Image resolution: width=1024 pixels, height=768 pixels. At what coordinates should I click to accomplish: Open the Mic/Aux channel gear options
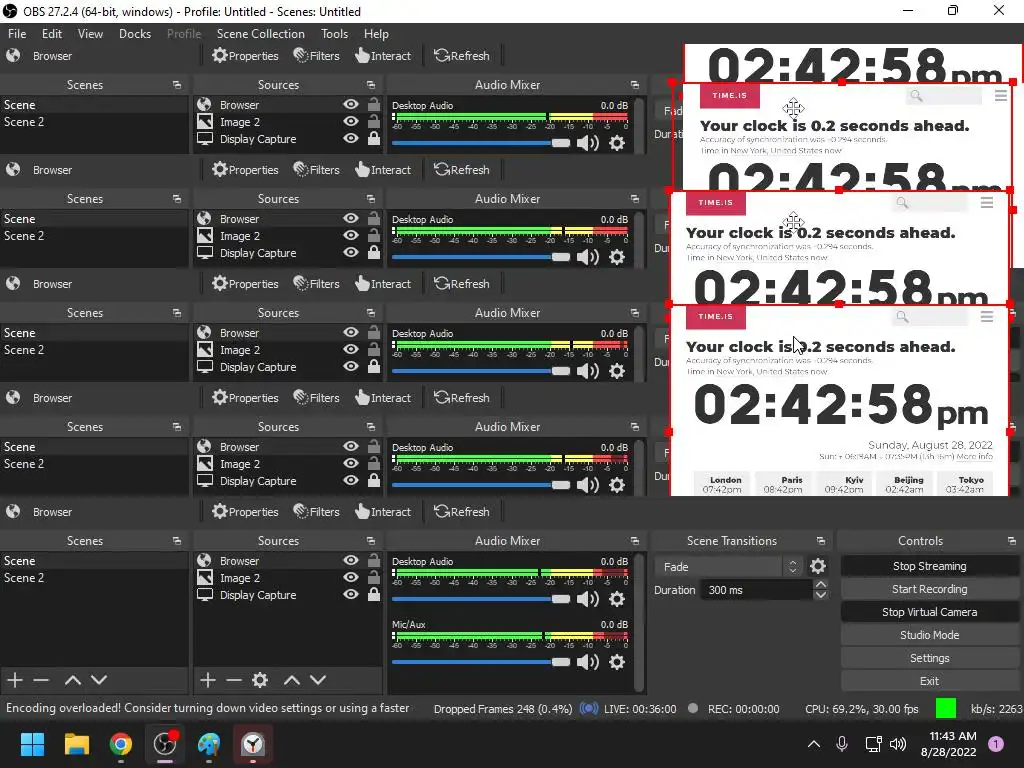(616, 662)
